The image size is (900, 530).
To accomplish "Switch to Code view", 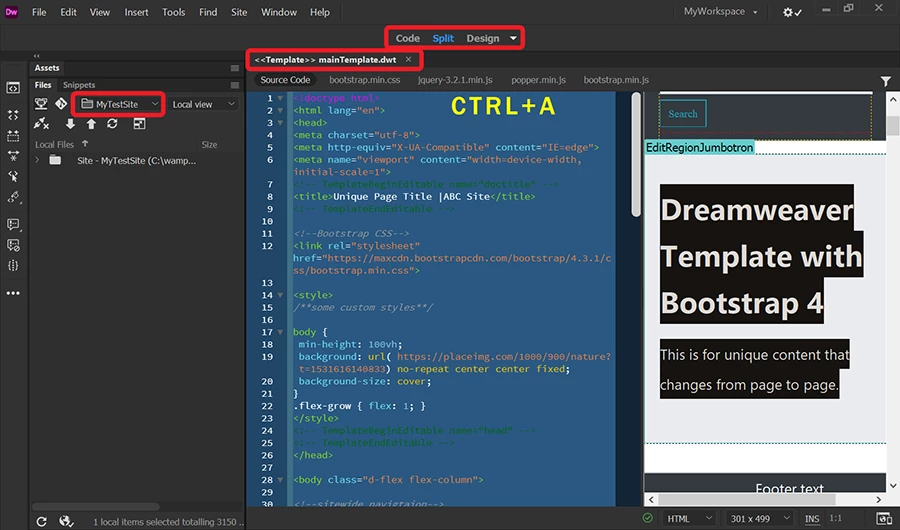I will tap(408, 38).
